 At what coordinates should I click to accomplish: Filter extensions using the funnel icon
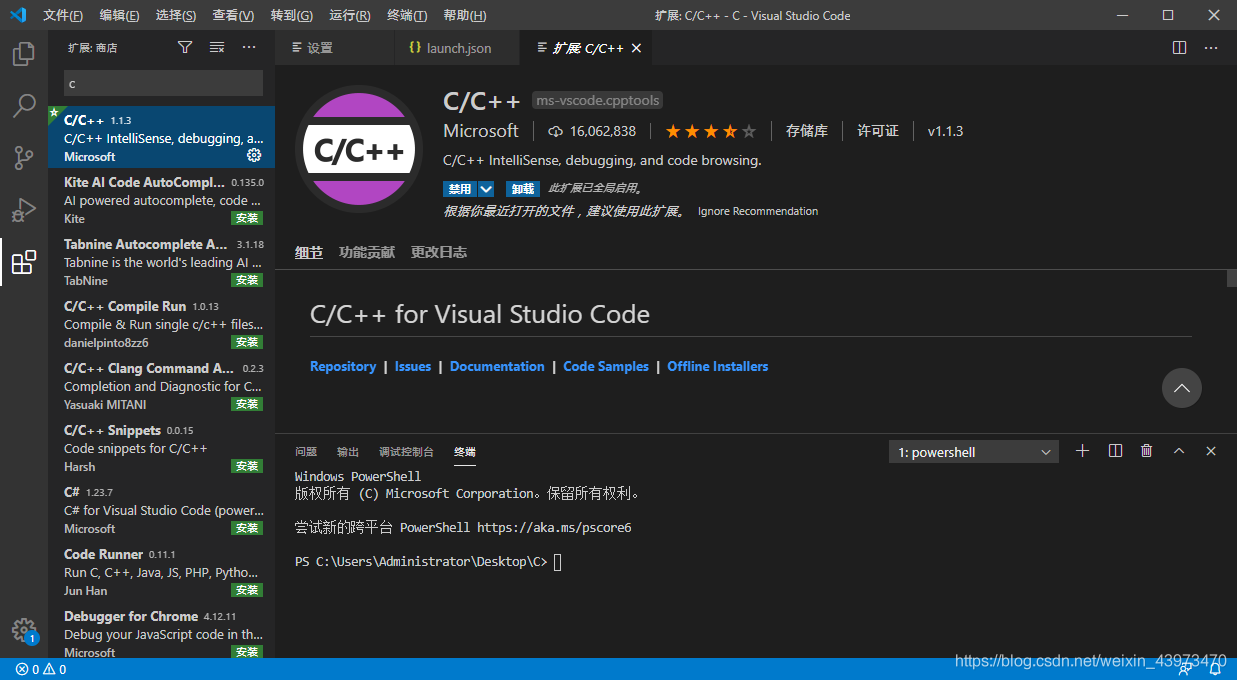click(185, 47)
